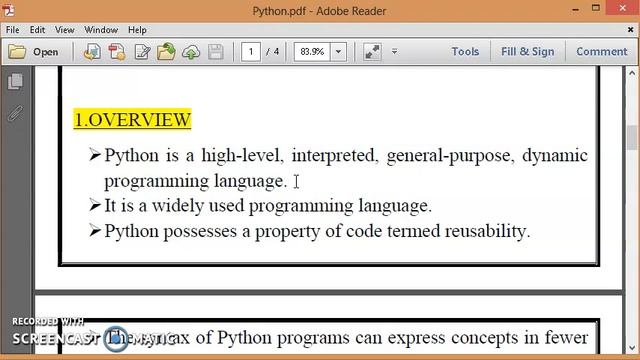The width and height of the screenshot is (640, 360).
Task: Open the Window menu
Action: point(101,30)
